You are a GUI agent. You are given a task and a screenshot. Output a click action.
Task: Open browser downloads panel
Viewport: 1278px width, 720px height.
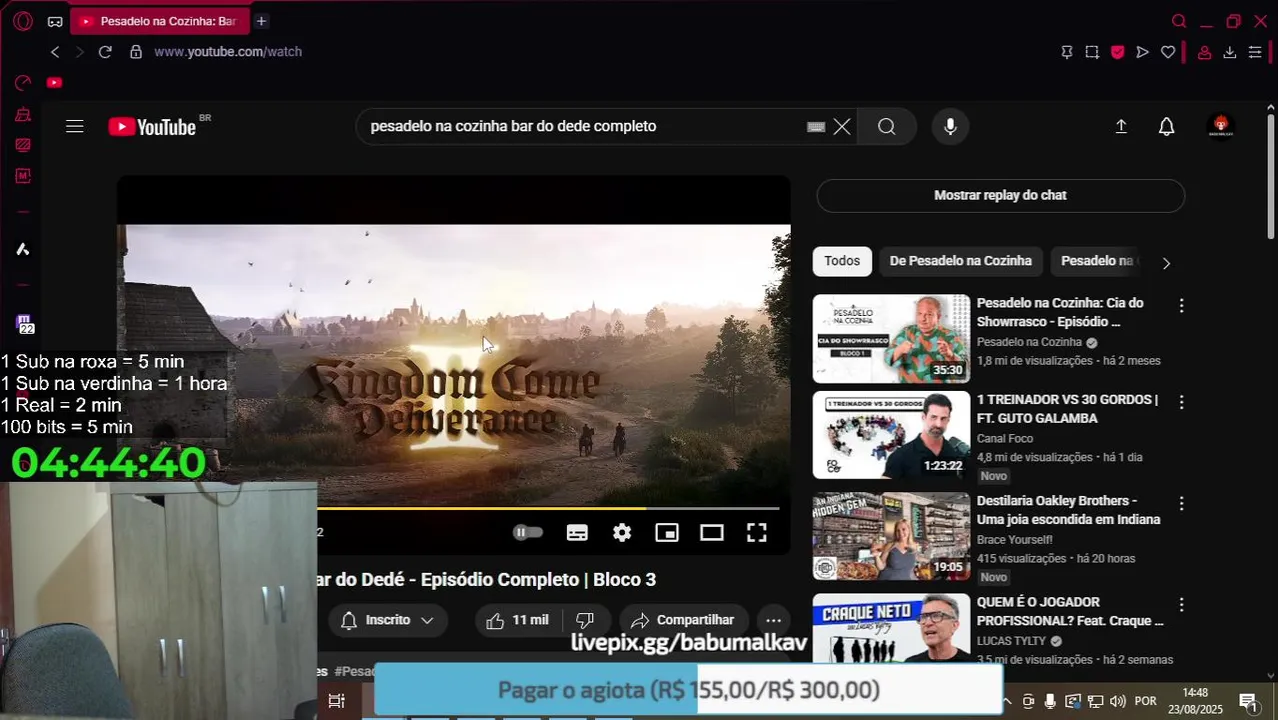1230,52
